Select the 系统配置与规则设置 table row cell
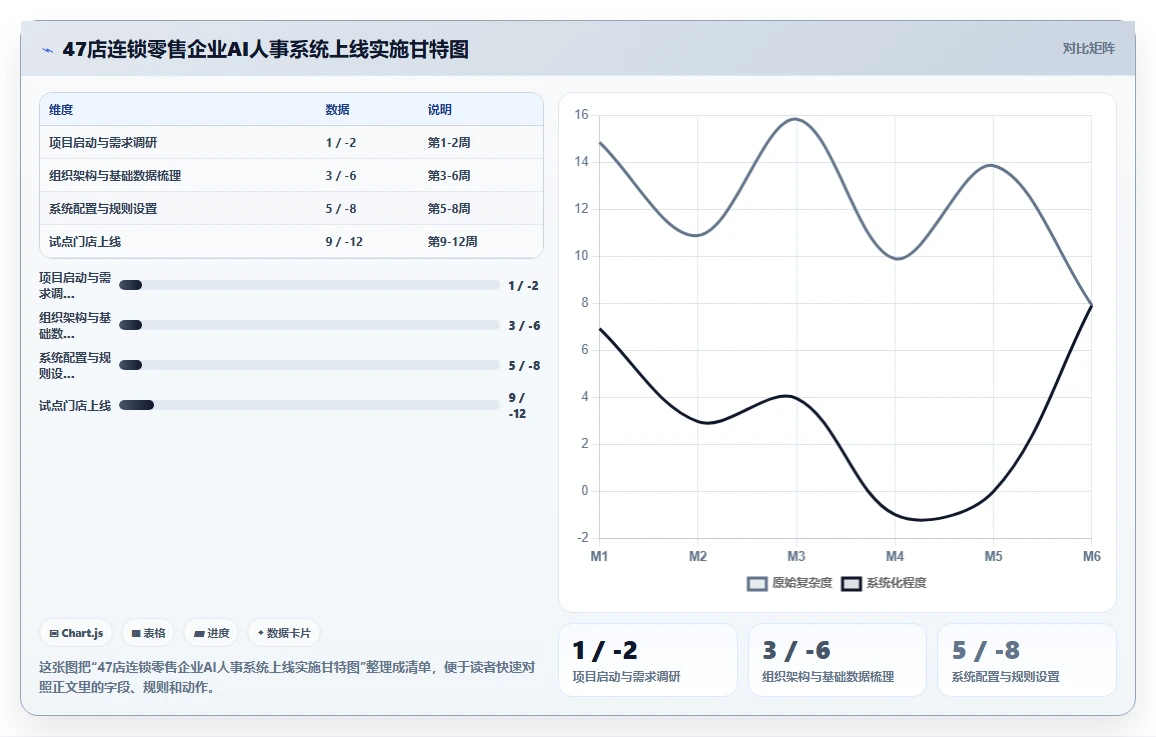Image resolution: width=1156 pixels, height=737 pixels. [103, 209]
